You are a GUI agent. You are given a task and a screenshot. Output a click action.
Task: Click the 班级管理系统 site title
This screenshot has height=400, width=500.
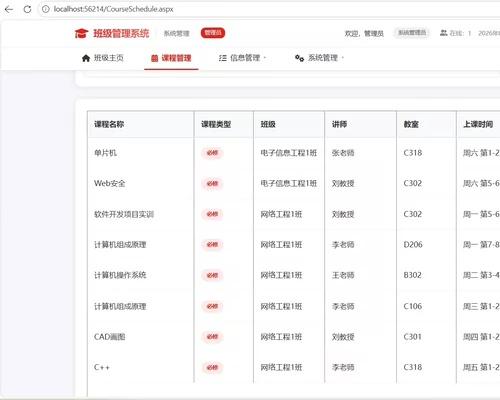click(x=121, y=33)
